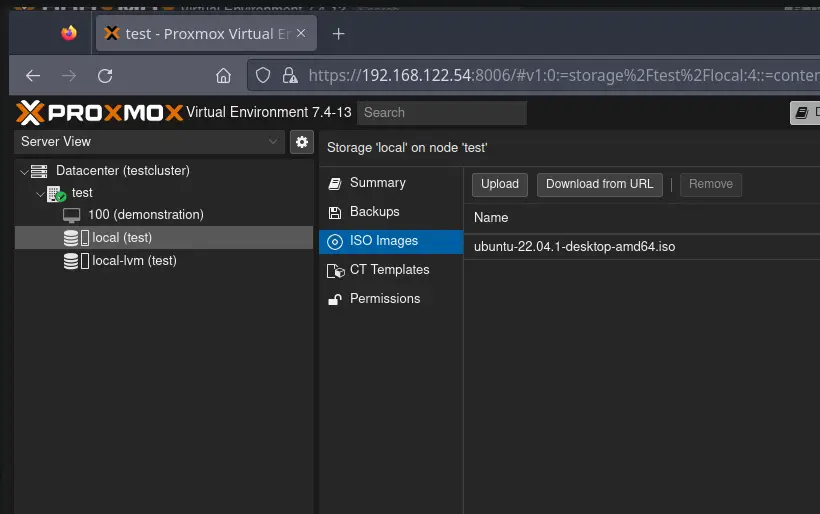Collapse the test node expander
Screen dimensions: 820x514
pos(40,193)
